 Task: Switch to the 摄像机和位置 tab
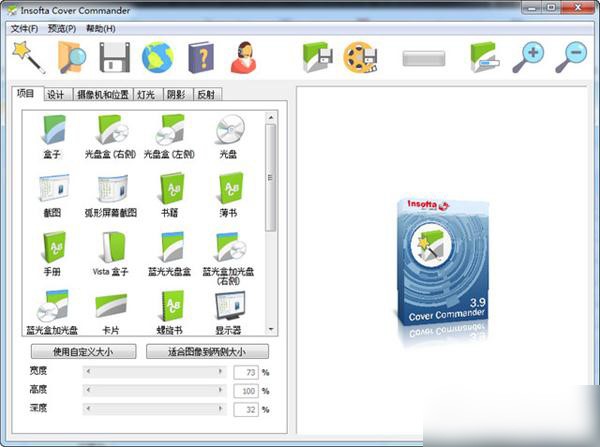103,95
